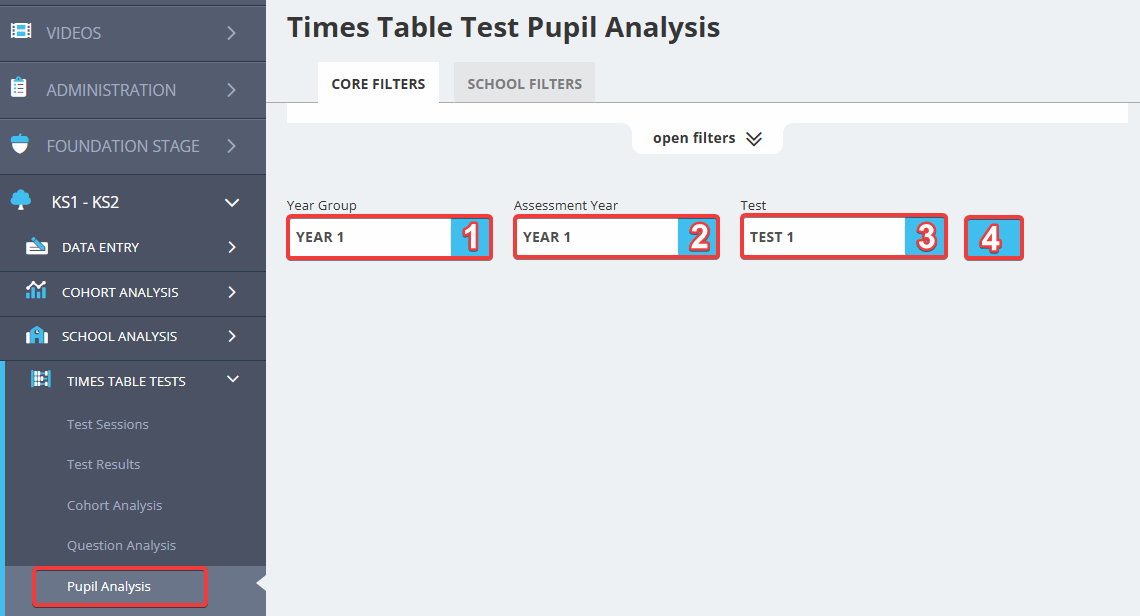Collapse the KS1 - KS2 section
Viewport: 1140px width, 616px height.
[232, 201]
